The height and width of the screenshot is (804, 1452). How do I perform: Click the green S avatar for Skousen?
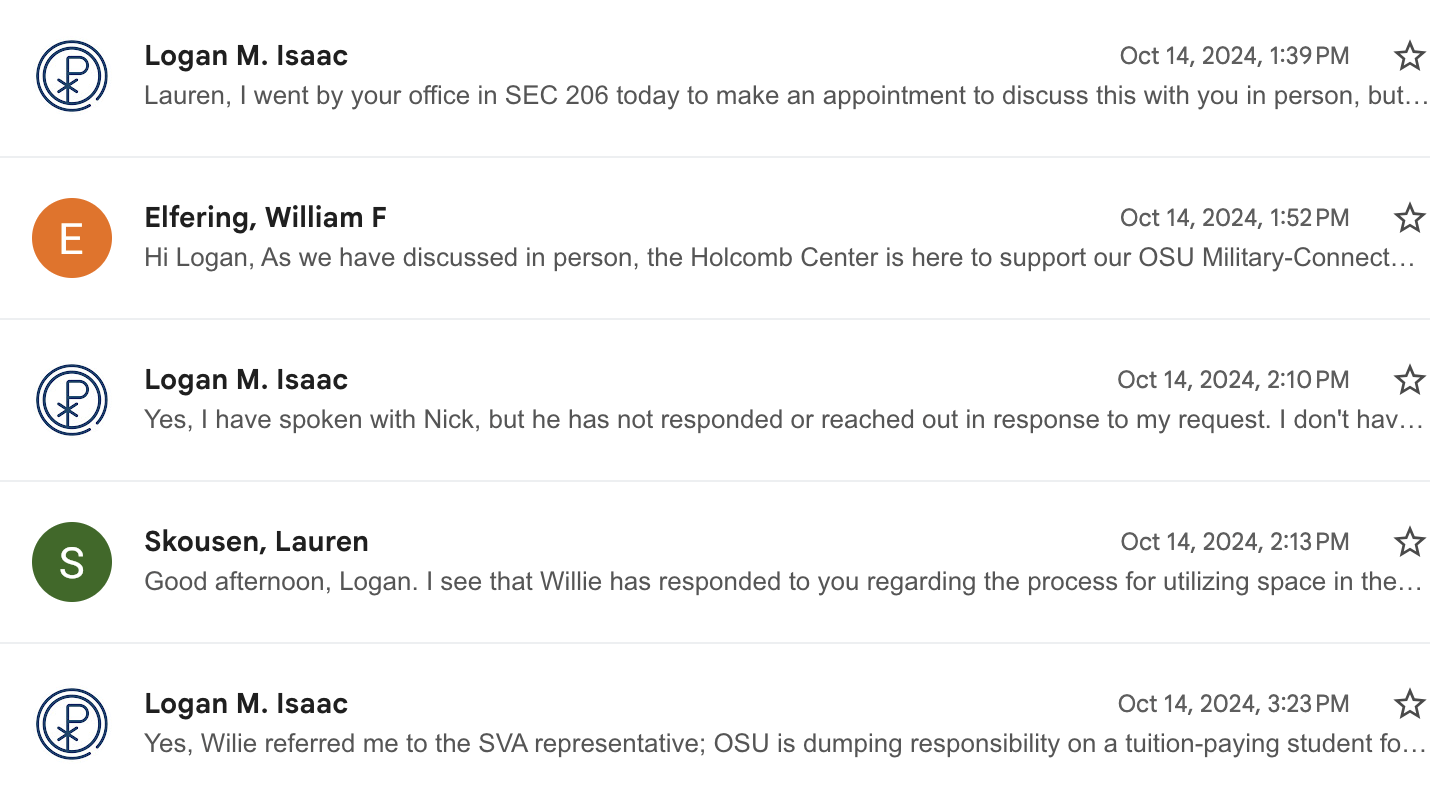pyautogui.click(x=71, y=562)
